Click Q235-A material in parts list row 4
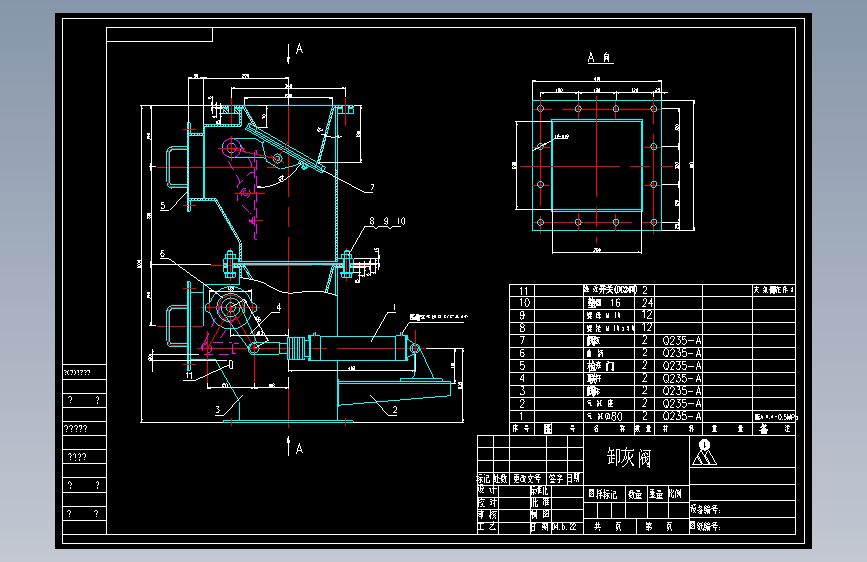Screen dimensions: 867x562 coord(681,378)
